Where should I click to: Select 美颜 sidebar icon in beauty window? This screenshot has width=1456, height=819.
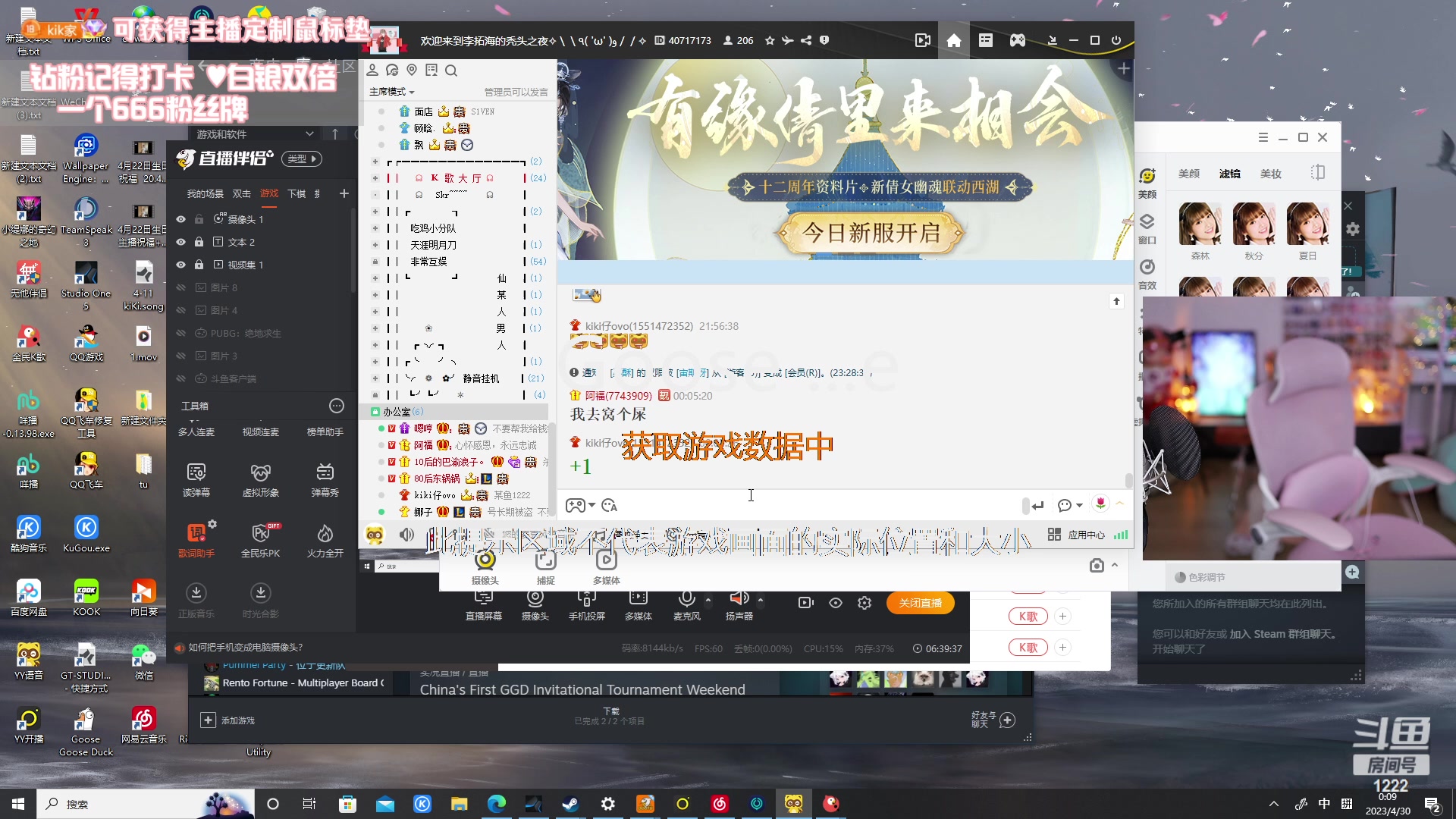pyautogui.click(x=1147, y=183)
